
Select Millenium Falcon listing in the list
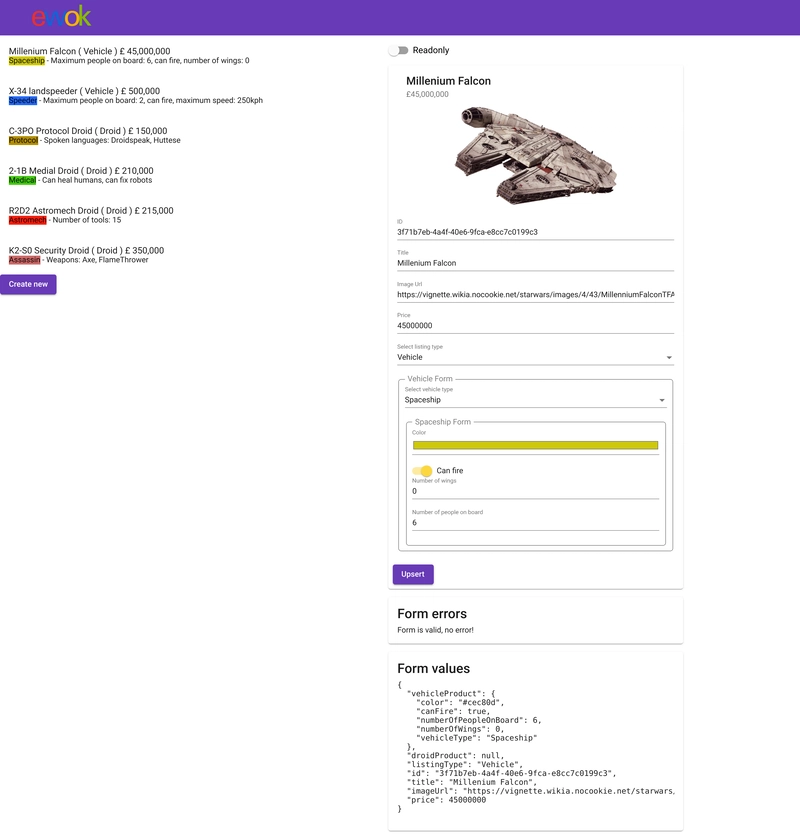(129, 56)
